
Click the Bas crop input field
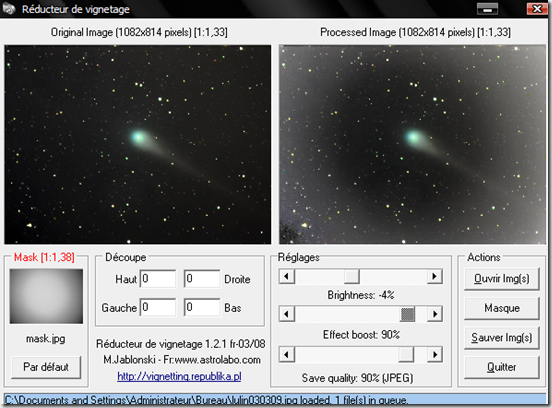click(202, 307)
